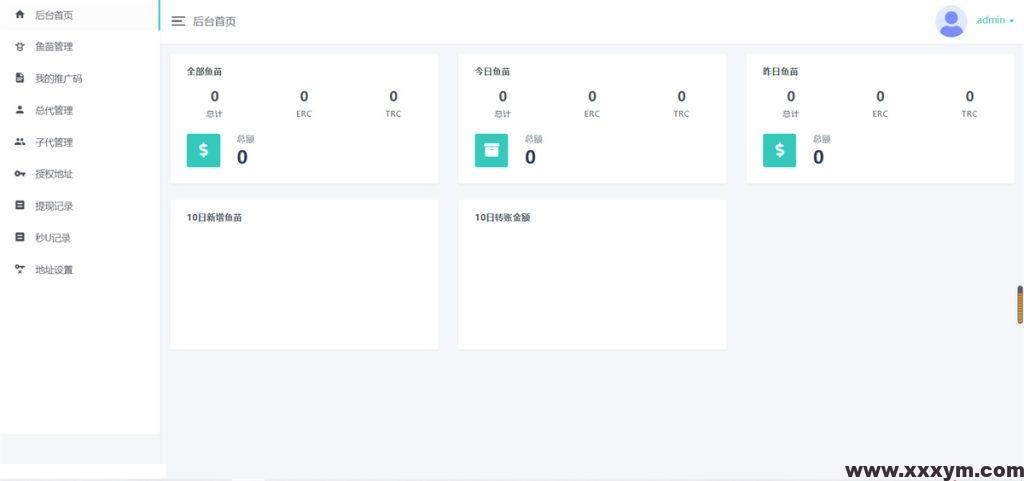Click the archive box icon in the 今日鱼苗 card
This screenshot has width=1024, height=481.
coord(491,150)
